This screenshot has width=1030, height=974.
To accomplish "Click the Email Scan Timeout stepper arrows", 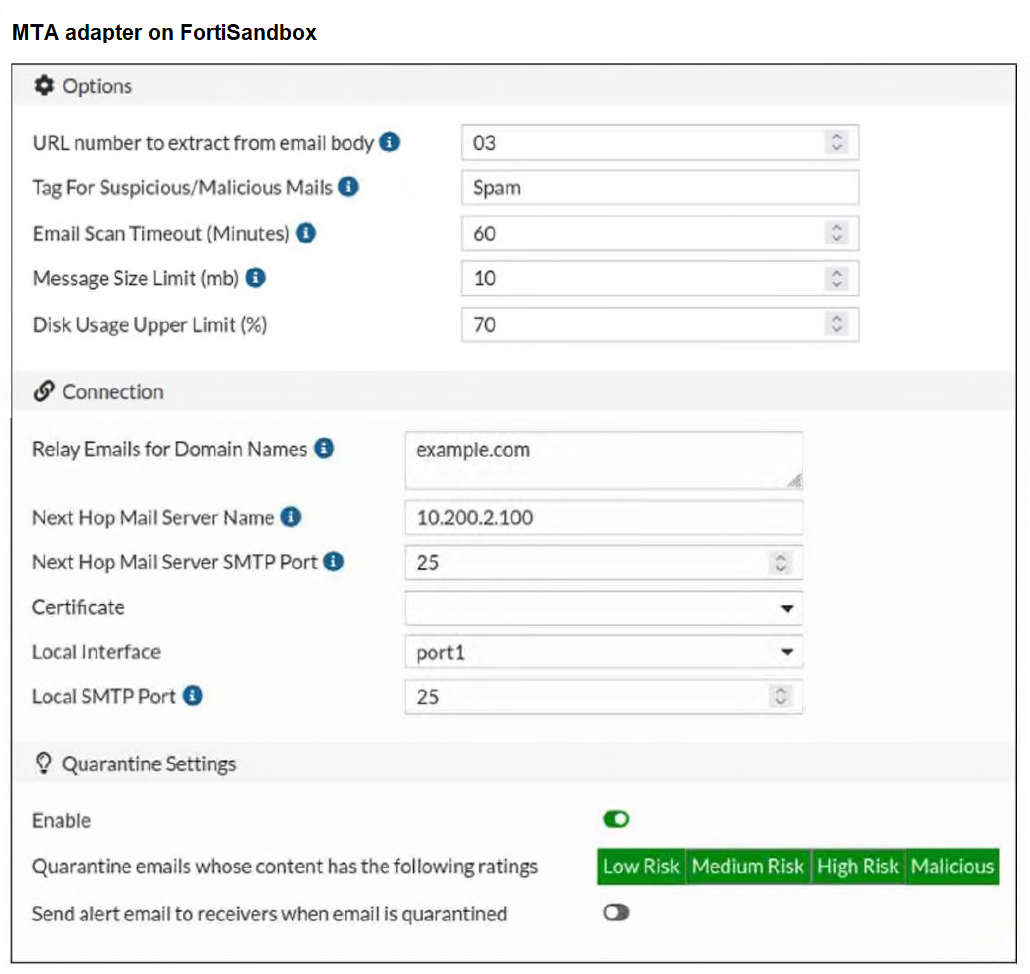I will click(837, 233).
